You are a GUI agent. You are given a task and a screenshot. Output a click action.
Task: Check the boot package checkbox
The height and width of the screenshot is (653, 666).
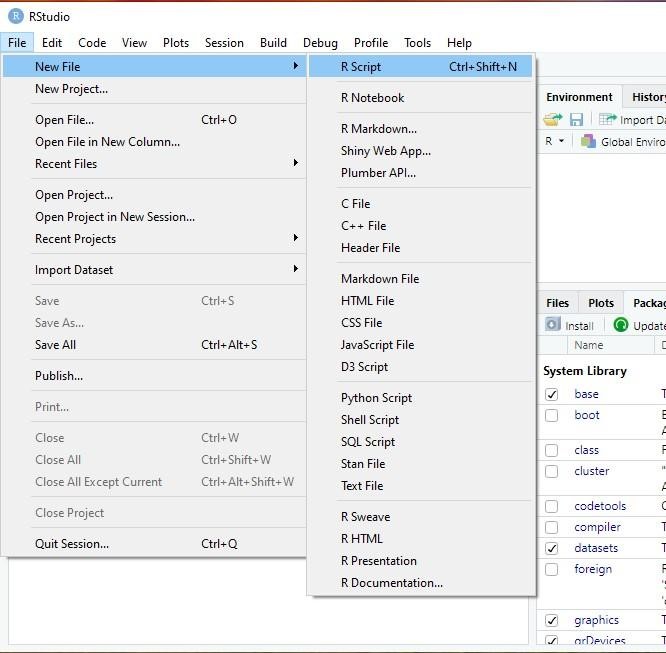[551, 415]
